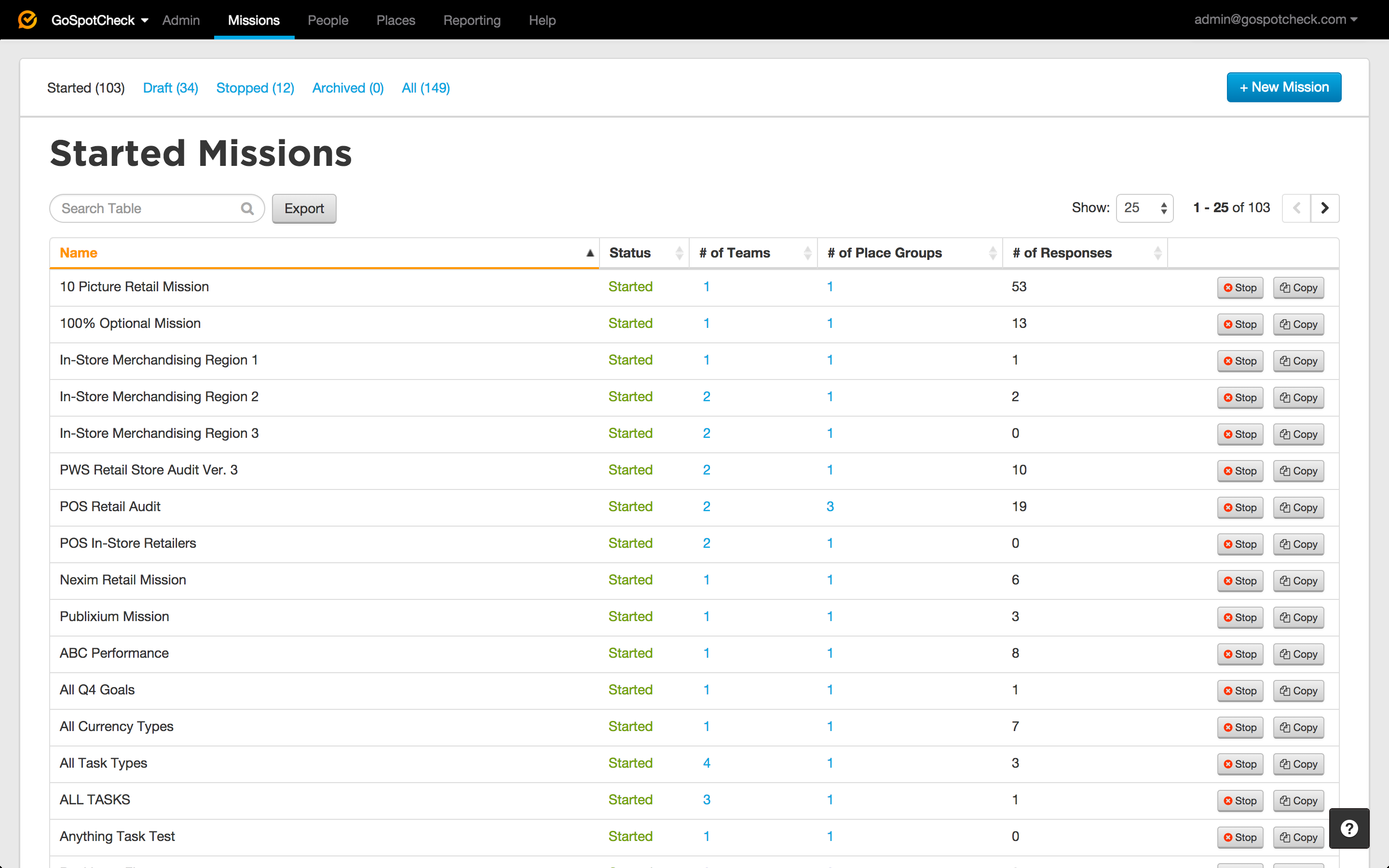This screenshot has width=1389, height=868.
Task: Copy the 10 Picture Retail Mission
Action: point(1298,287)
